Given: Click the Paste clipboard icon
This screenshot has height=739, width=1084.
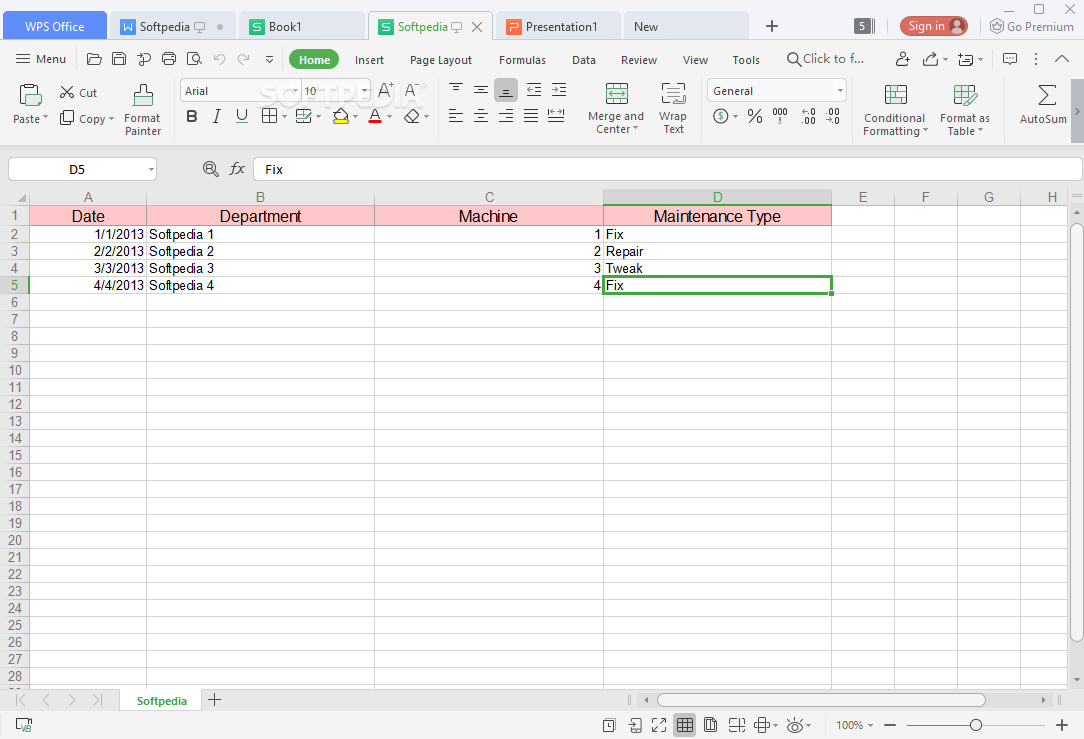Looking at the screenshot, I should [x=30, y=95].
